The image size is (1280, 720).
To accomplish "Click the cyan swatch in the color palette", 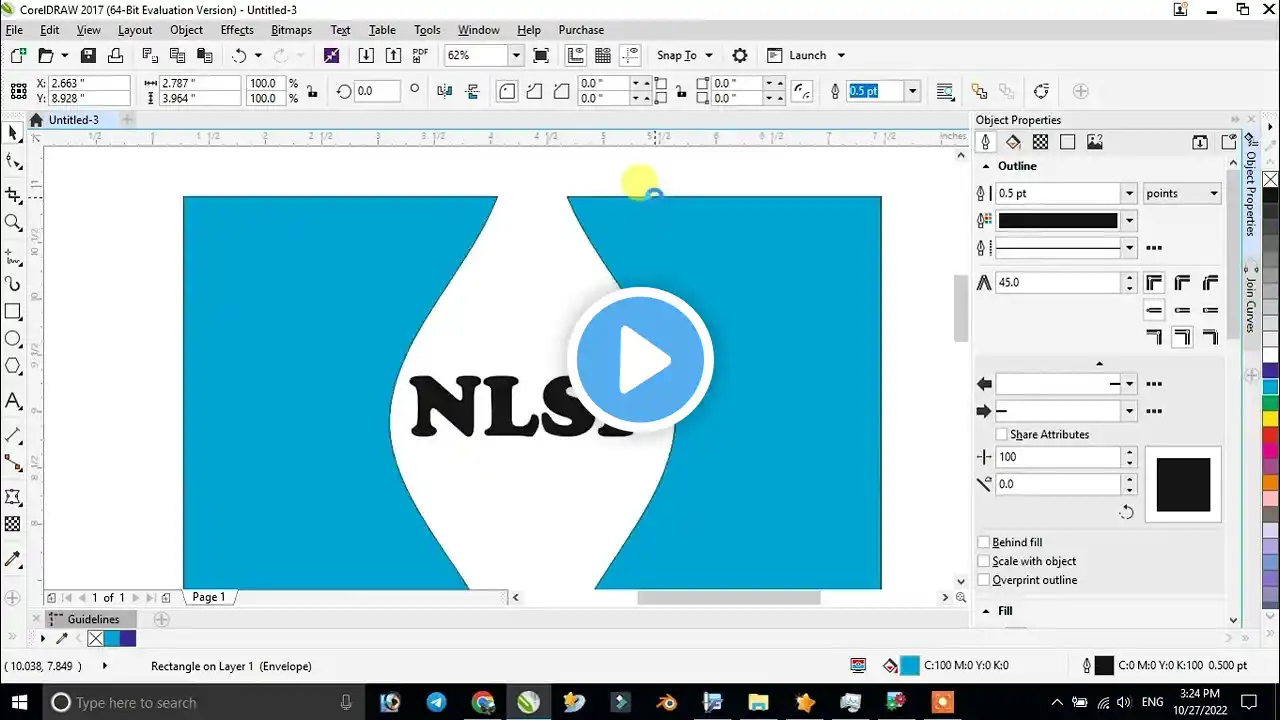I will pyautogui.click(x=1271, y=387).
